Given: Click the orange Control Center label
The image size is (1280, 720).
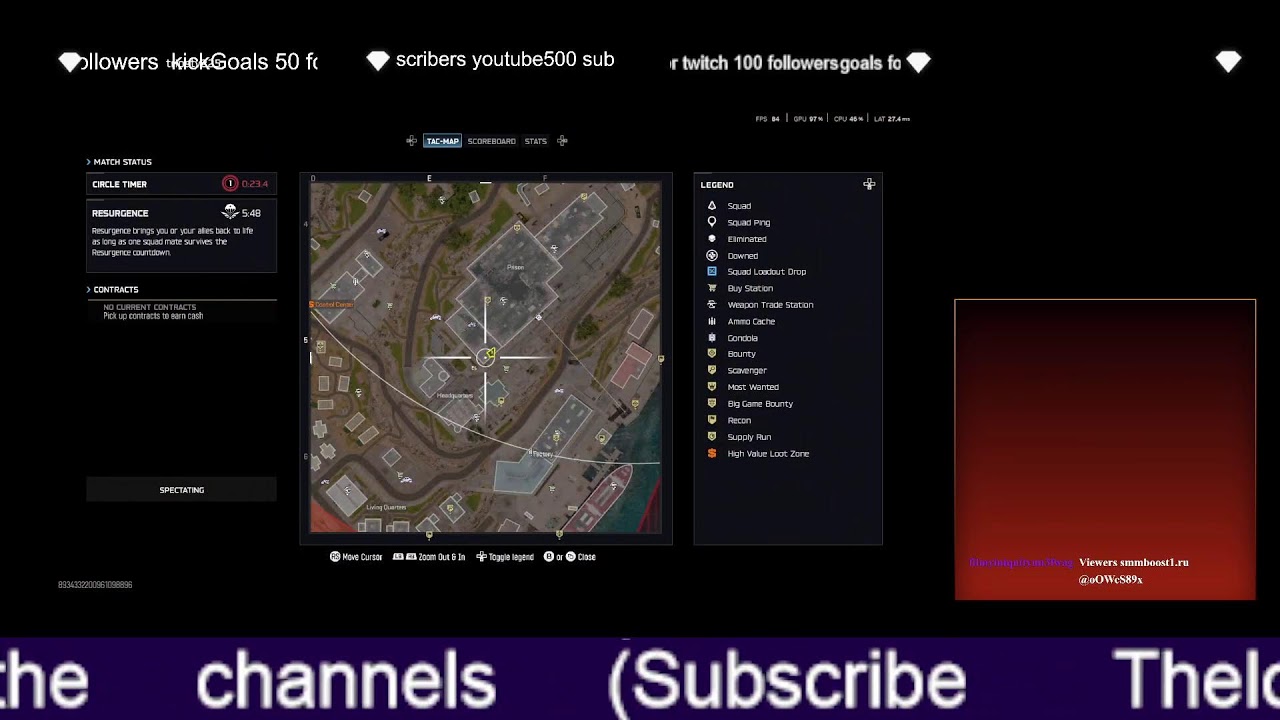Looking at the screenshot, I should pyautogui.click(x=331, y=304).
